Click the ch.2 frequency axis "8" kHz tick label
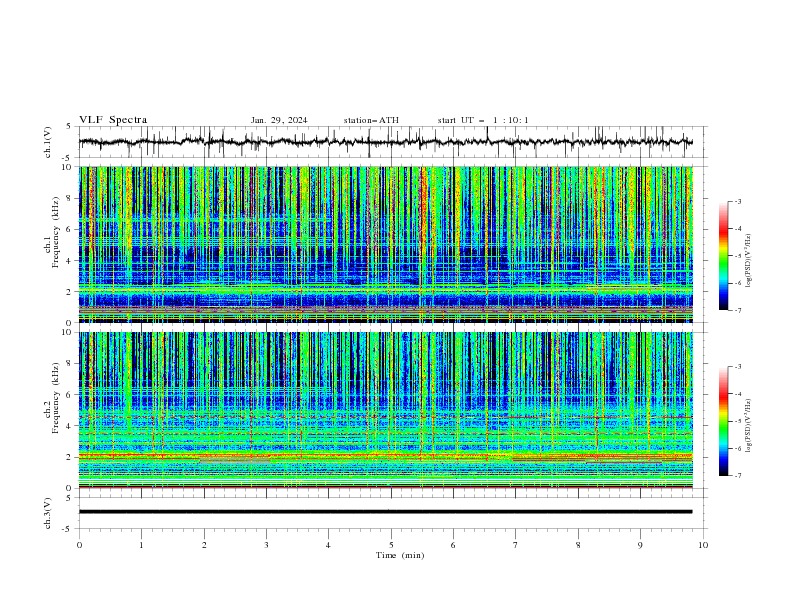Image resolution: width=792 pixels, height=612 pixels. 70,364
